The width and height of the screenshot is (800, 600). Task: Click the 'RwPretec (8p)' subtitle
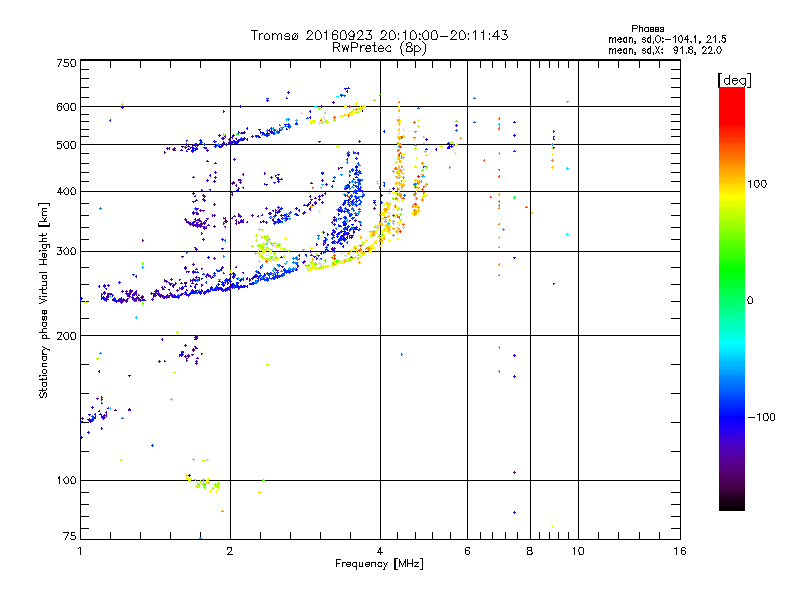[379, 48]
